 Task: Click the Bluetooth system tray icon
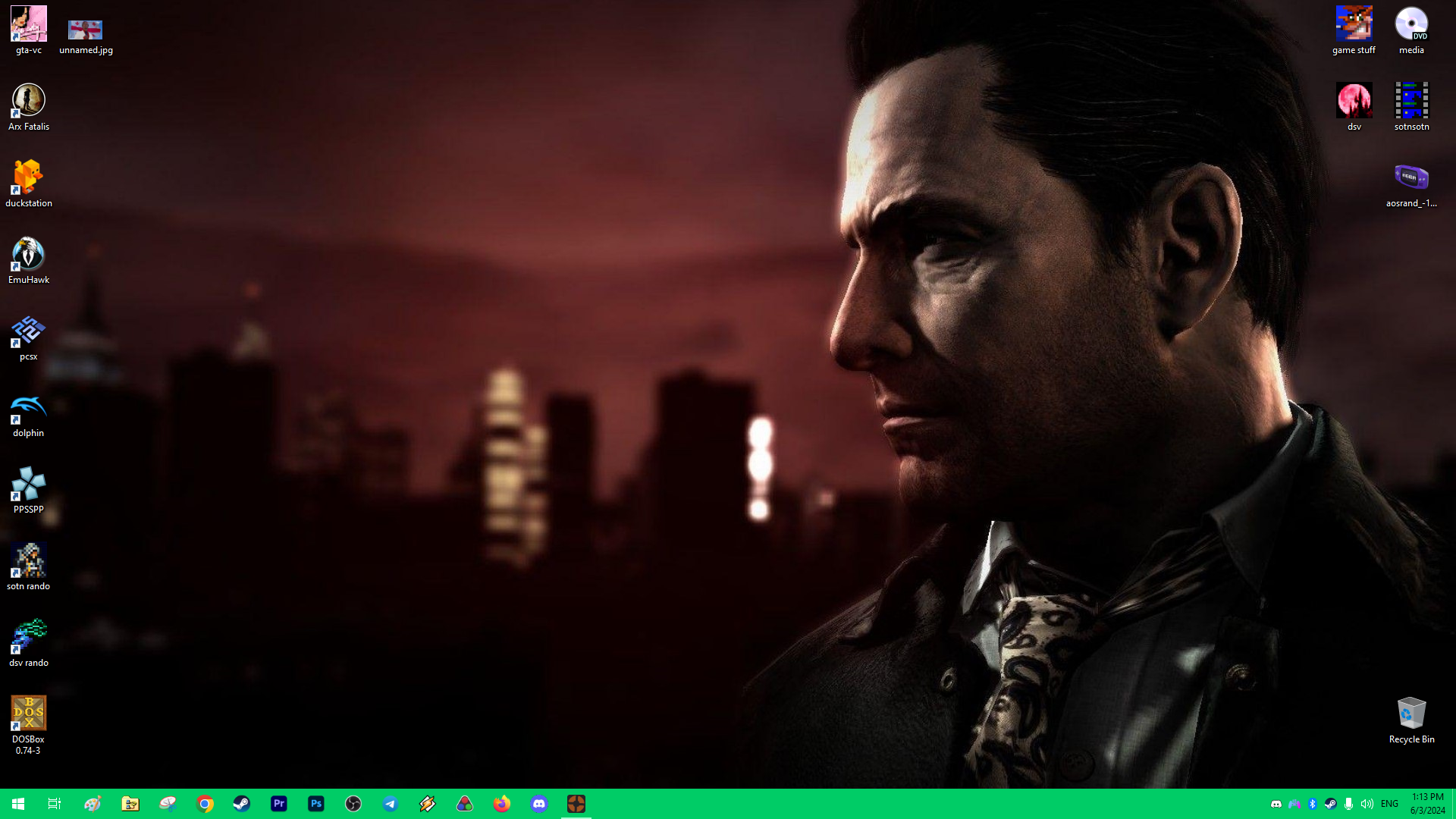[1313, 804]
